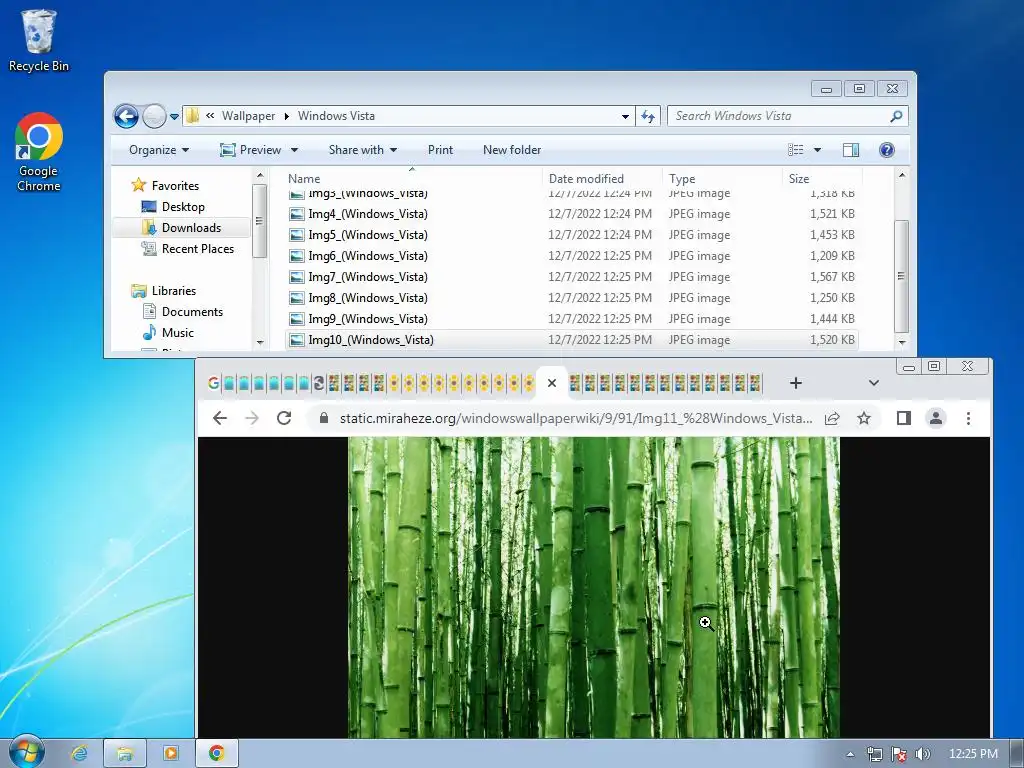Click the Preview toolbar button
Image resolution: width=1024 pixels, height=768 pixels.
tap(251, 150)
